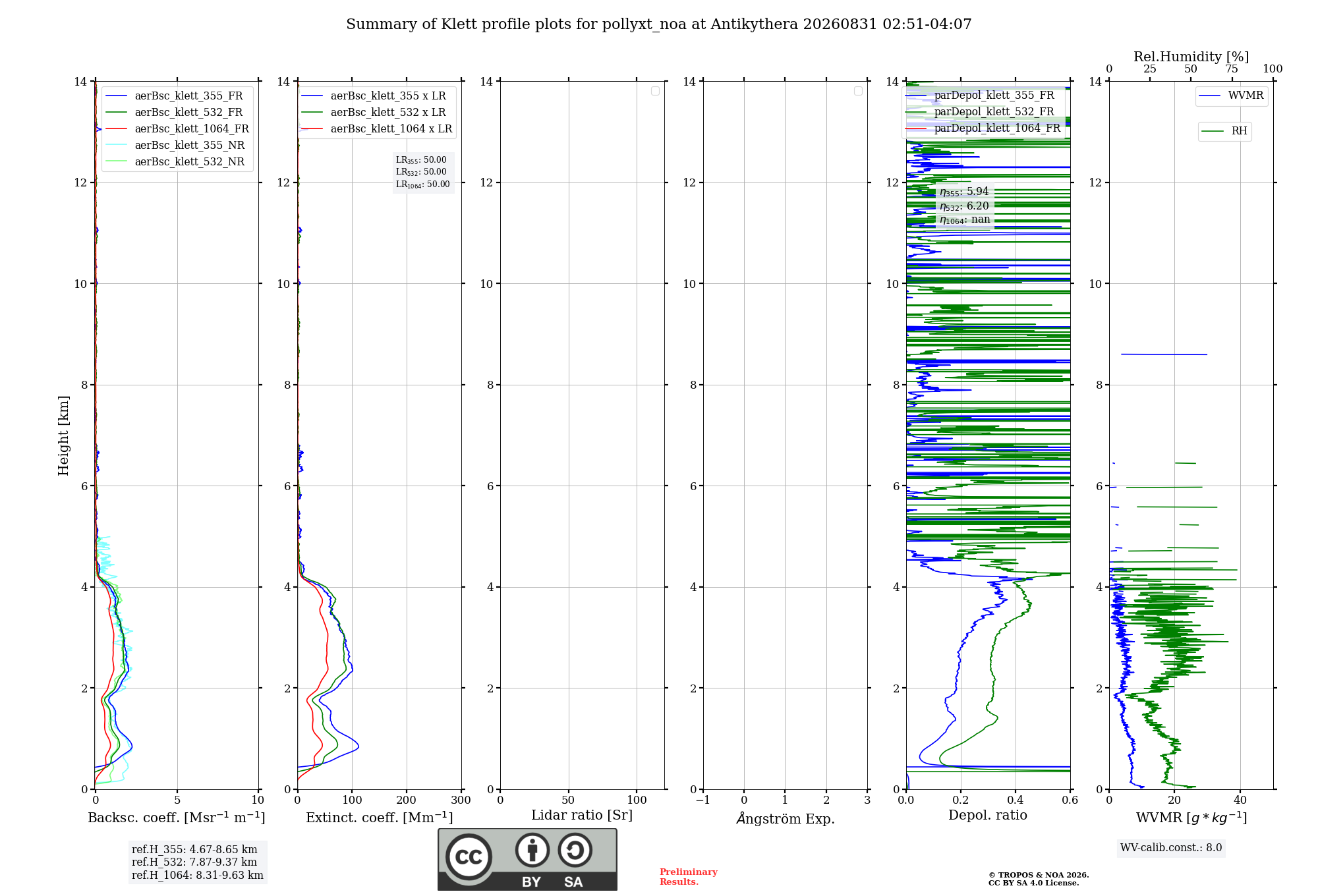The image size is (1318, 896).
Task: Click legend entry parDepol_klett_532_FR
Action: tap(980, 112)
